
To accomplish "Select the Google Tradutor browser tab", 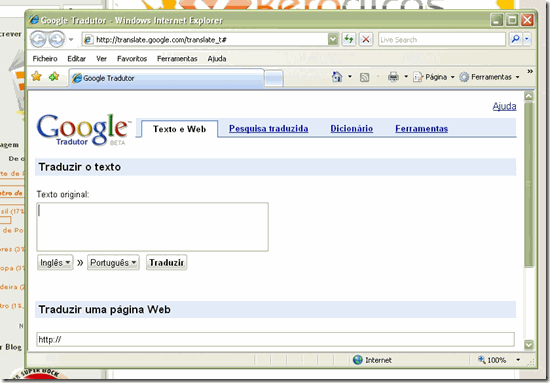I will pos(166,78).
